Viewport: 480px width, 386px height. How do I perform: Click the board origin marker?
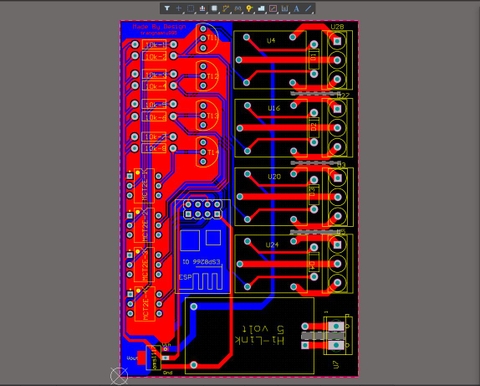coord(119,376)
